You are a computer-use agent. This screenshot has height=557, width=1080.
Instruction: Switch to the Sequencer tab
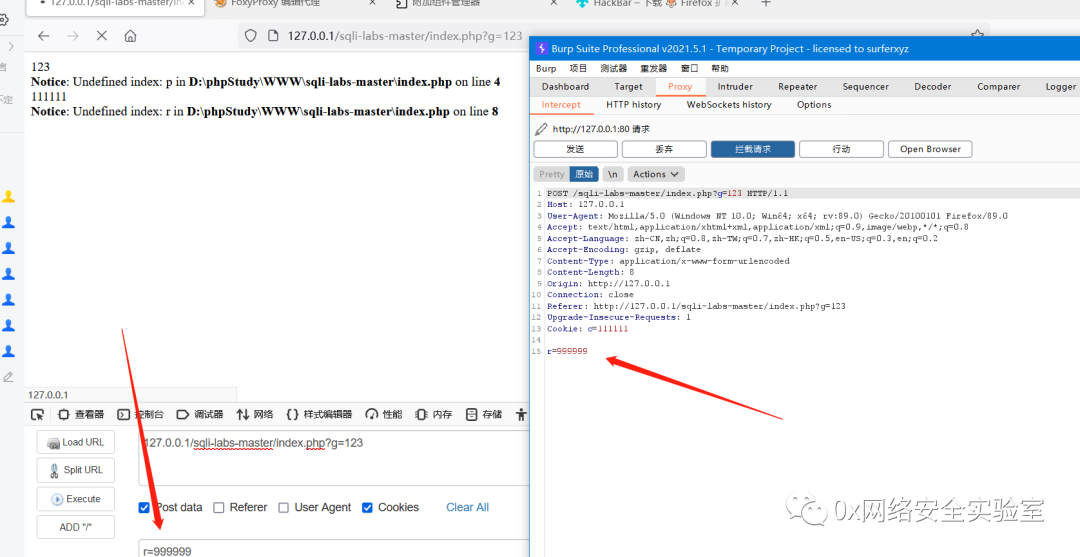click(x=866, y=87)
